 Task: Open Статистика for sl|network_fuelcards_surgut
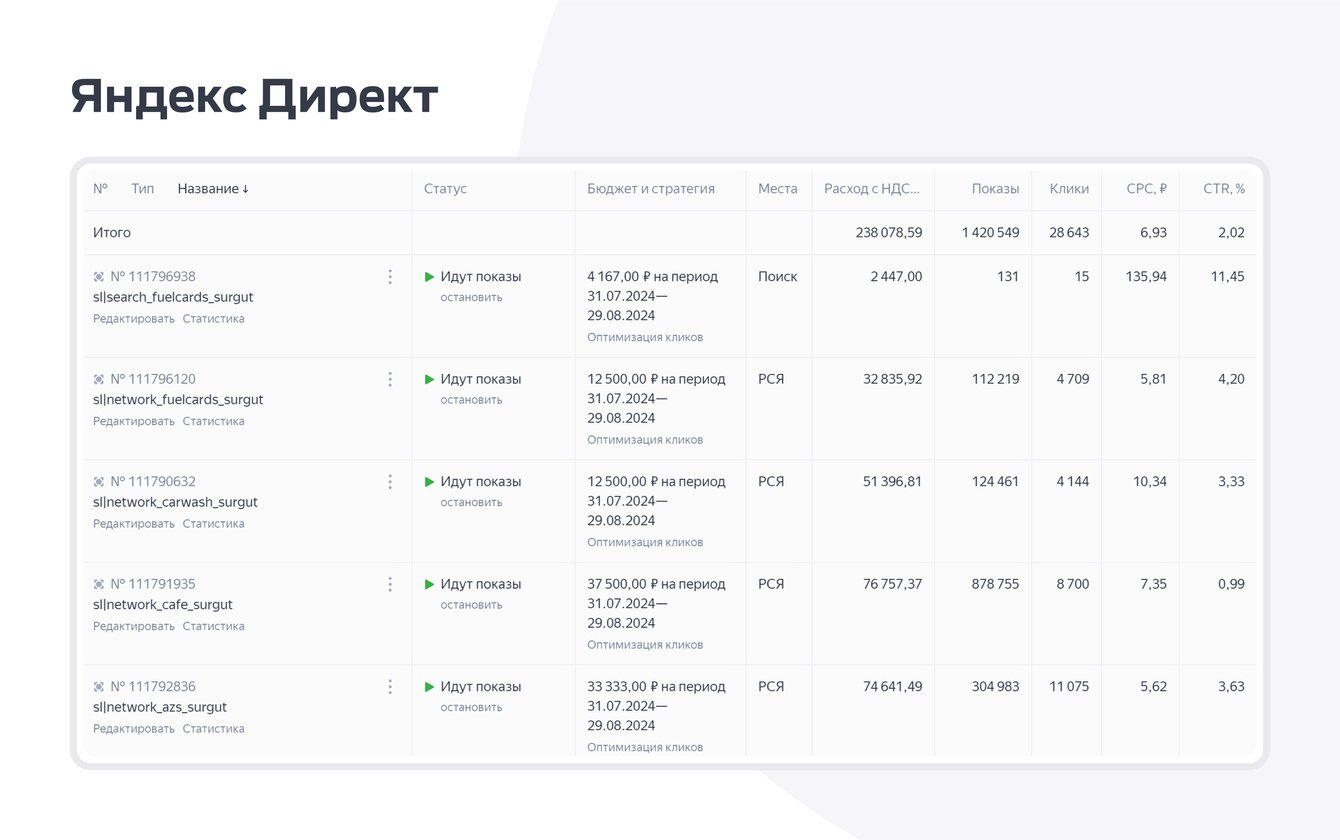[x=213, y=421]
